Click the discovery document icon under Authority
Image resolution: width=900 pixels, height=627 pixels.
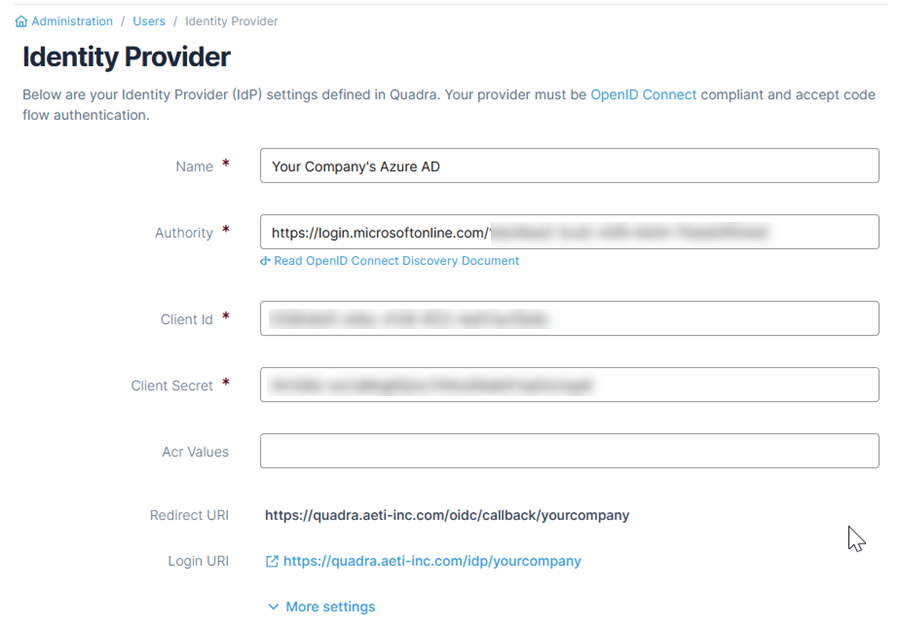coord(266,261)
